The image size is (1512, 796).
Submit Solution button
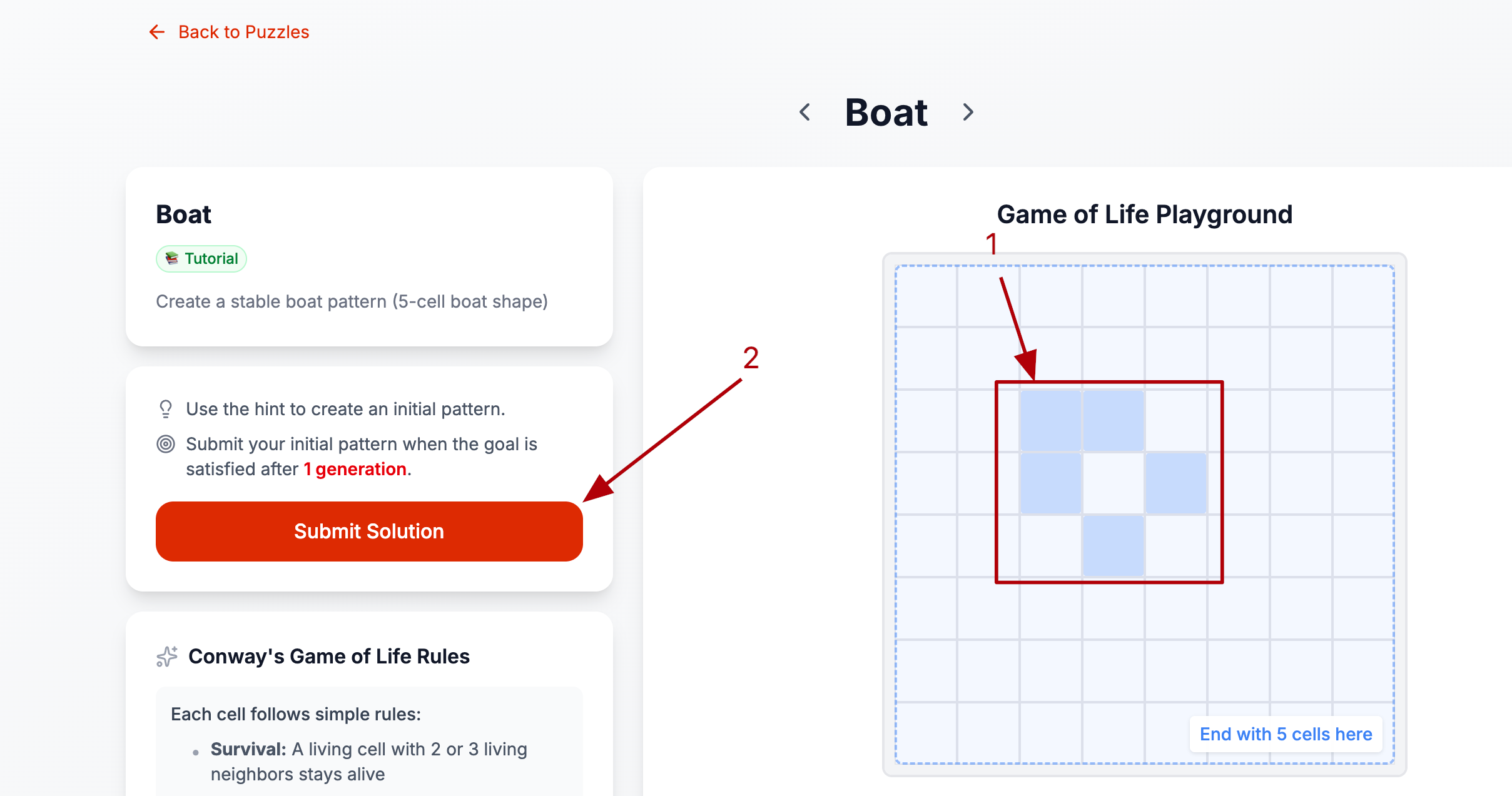(369, 532)
